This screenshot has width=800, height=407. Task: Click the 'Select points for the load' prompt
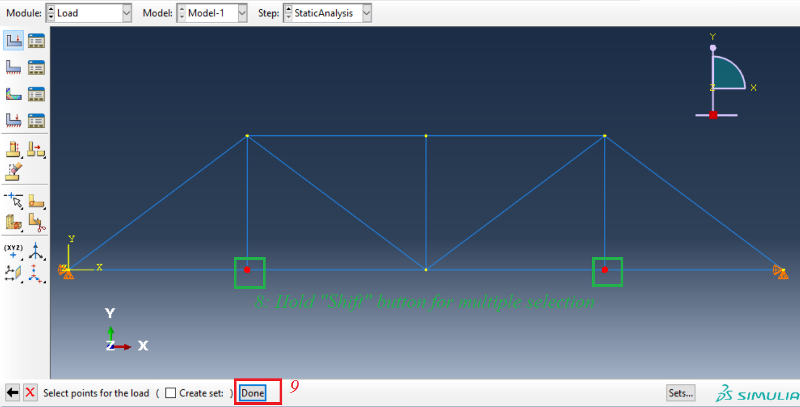(x=96, y=393)
